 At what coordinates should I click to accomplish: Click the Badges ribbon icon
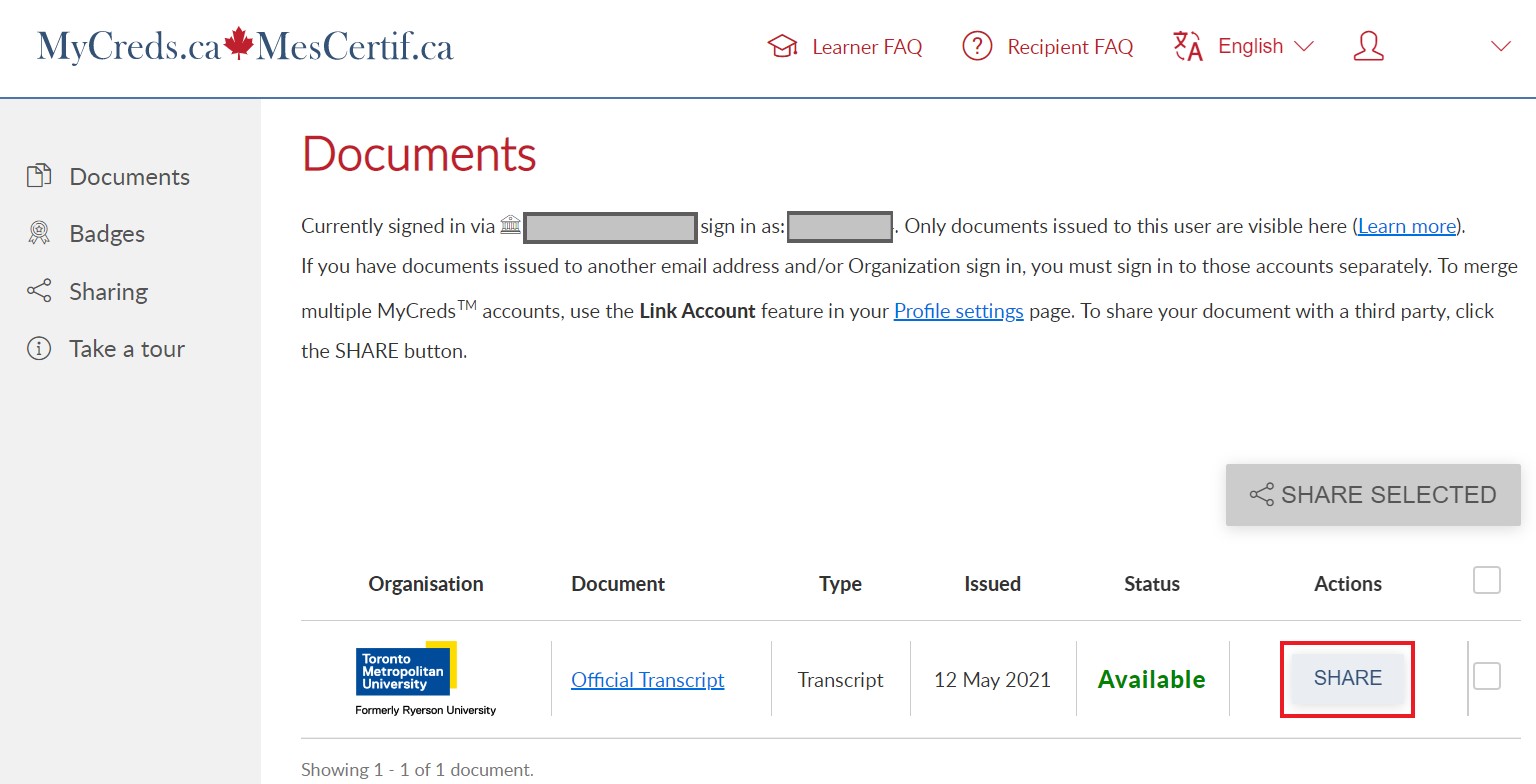pyautogui.click(x=38, y=234)
